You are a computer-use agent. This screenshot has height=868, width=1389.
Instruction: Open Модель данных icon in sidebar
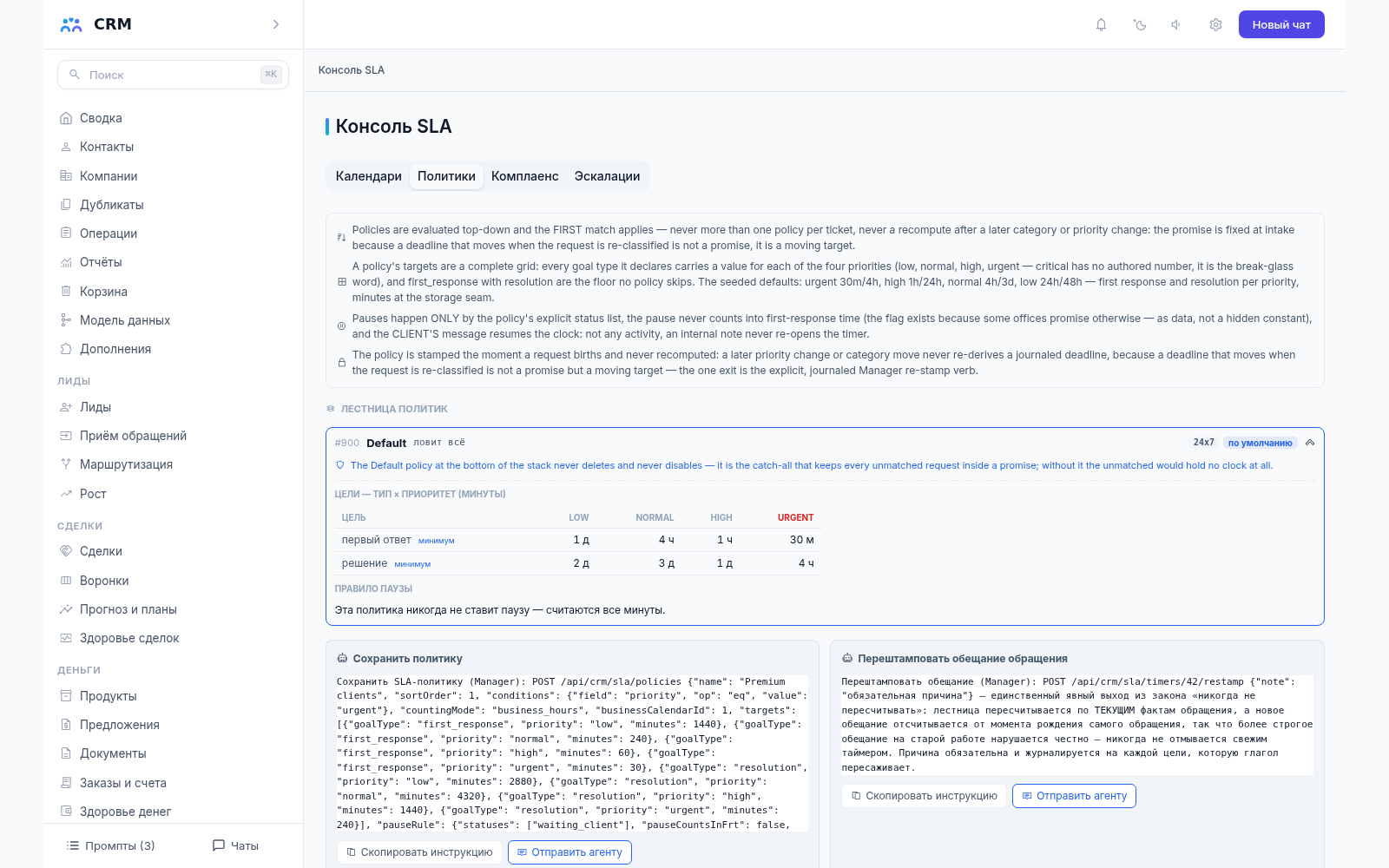[x=66, y=320]
